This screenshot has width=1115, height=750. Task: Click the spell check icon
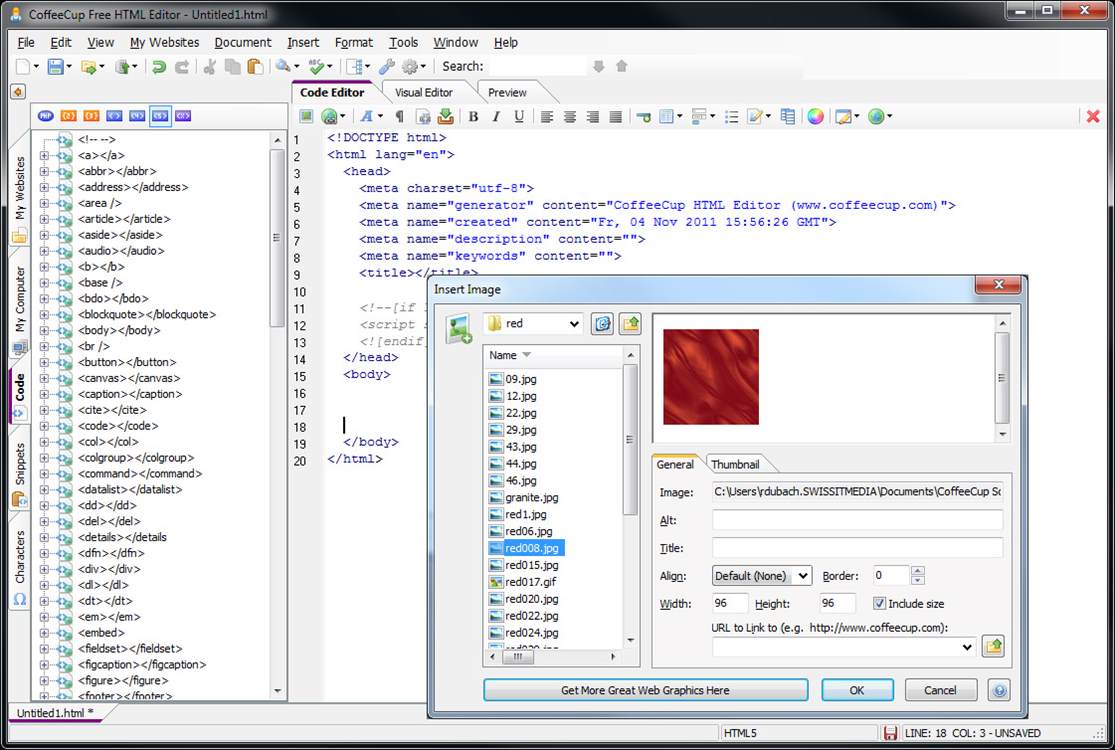316,67
